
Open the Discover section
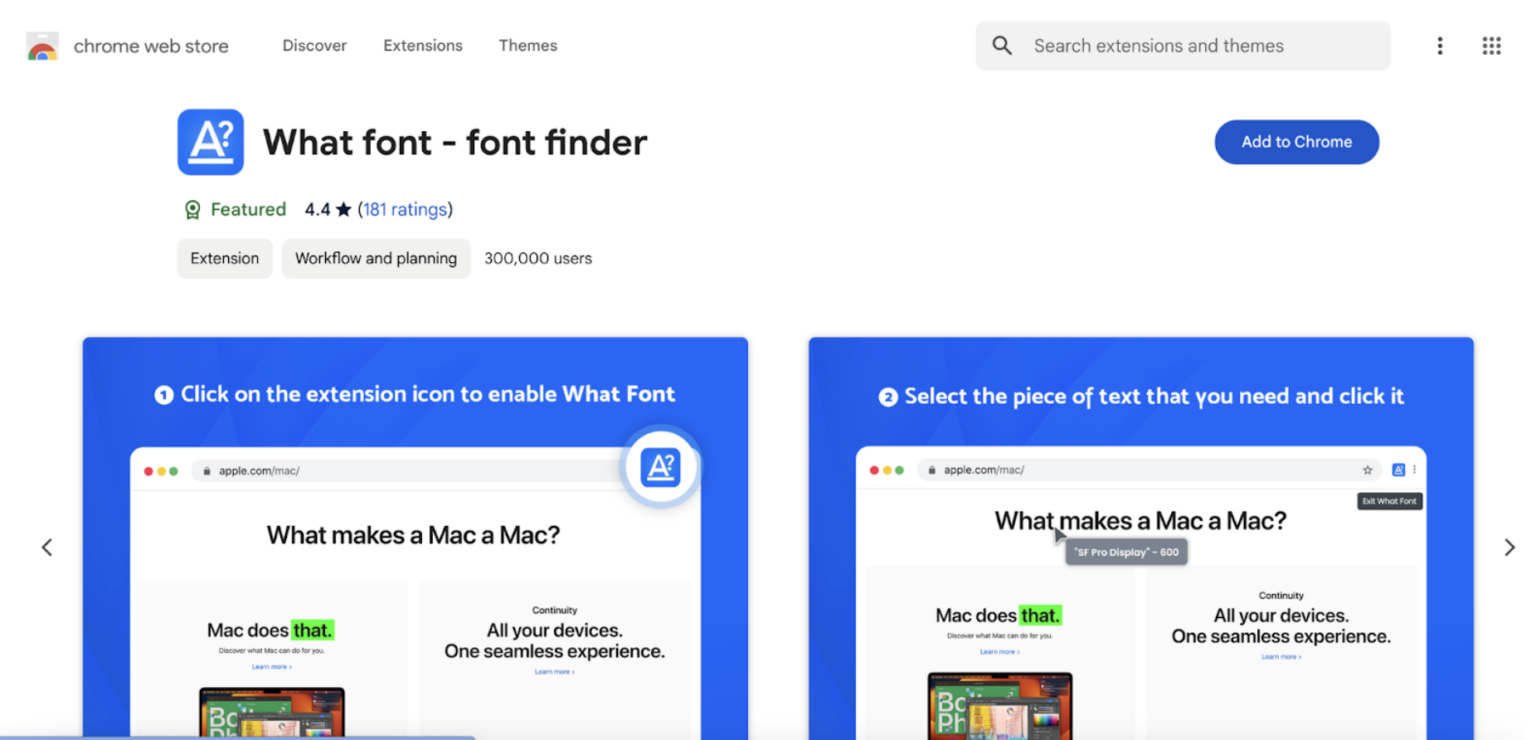tap(314, 45)
